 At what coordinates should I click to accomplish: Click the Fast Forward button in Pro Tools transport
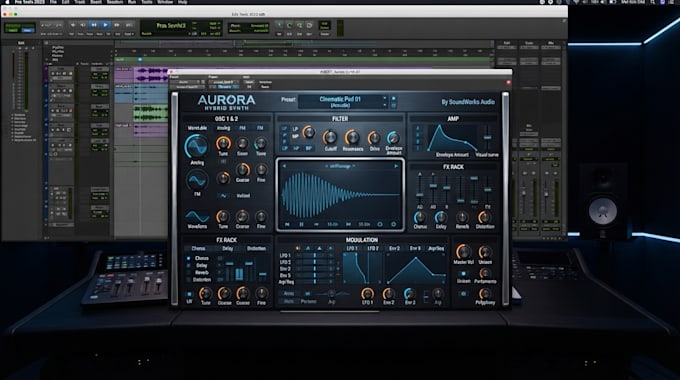coord(117,25)
